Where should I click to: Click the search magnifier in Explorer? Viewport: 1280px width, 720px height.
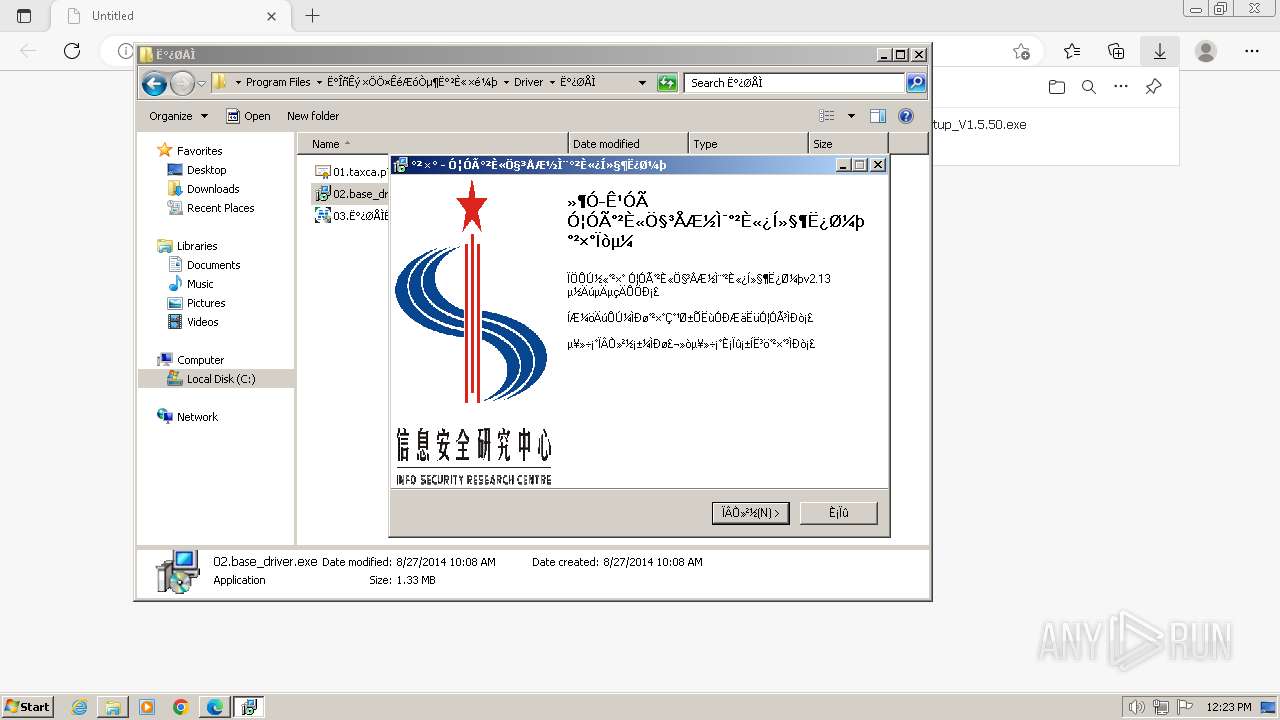coord(916,83)
